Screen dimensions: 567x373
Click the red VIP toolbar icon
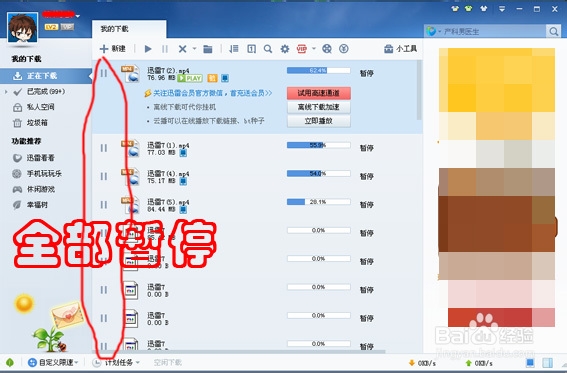point(302,49)
